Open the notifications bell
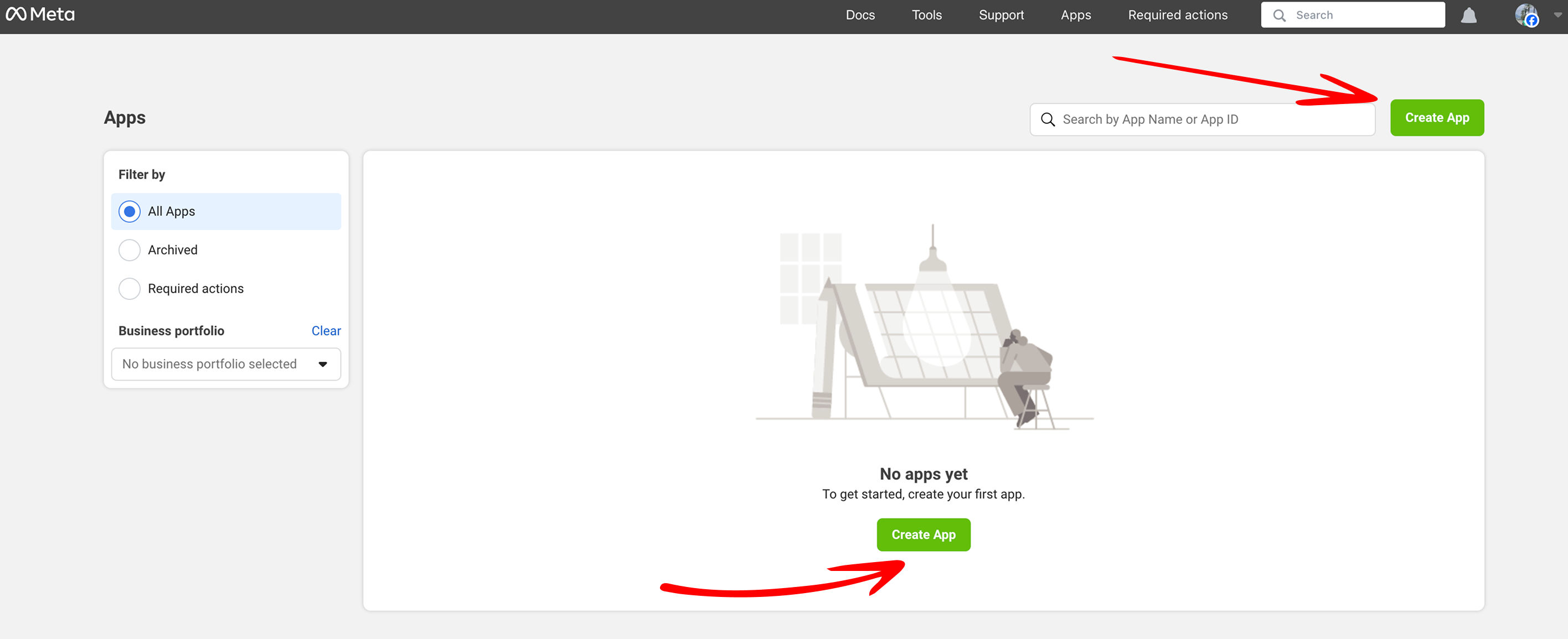 (x=1469, y=15)
